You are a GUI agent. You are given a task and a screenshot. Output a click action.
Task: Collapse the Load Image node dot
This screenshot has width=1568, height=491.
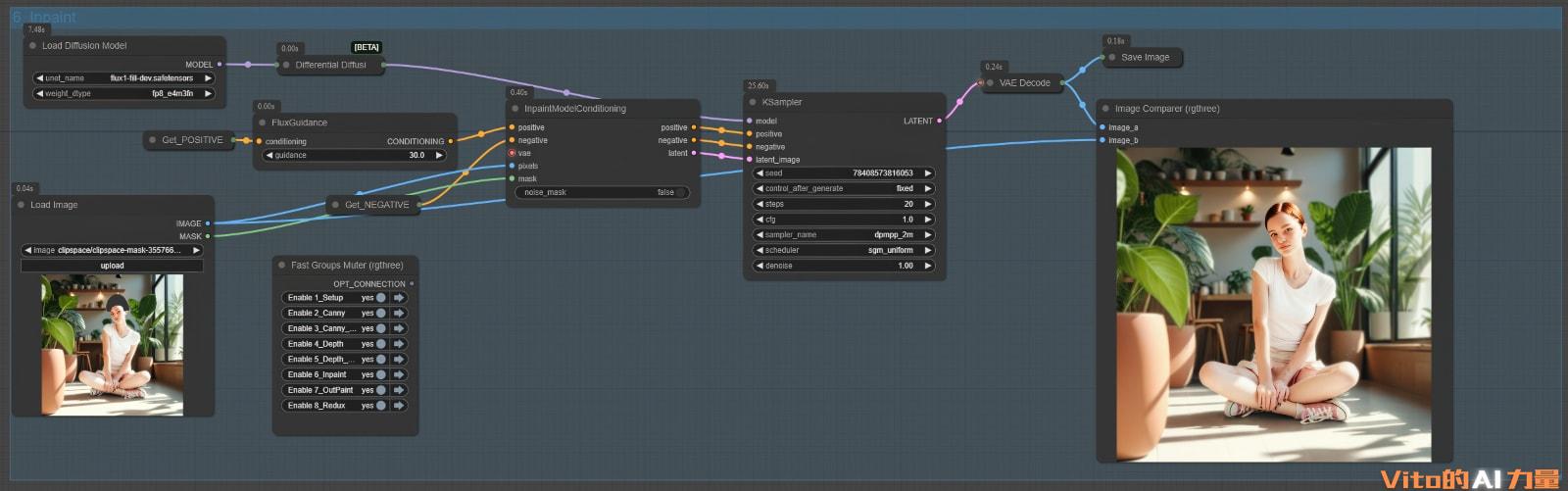pos(22,205)
